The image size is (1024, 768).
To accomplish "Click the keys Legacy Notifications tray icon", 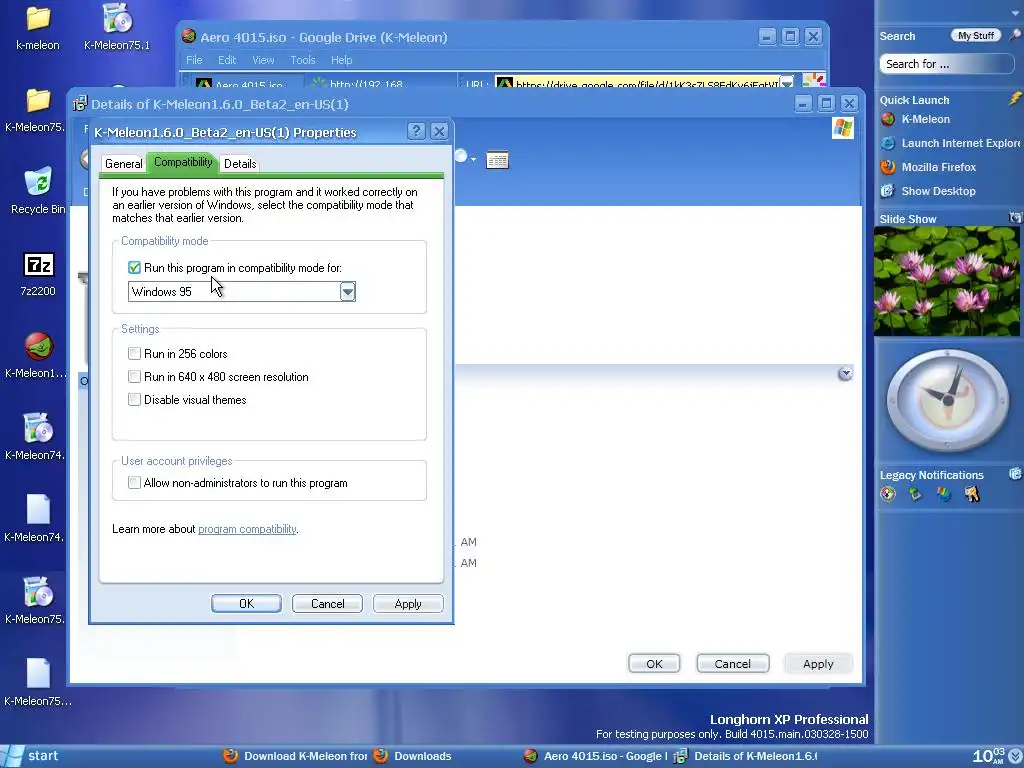I will [972, 494].
